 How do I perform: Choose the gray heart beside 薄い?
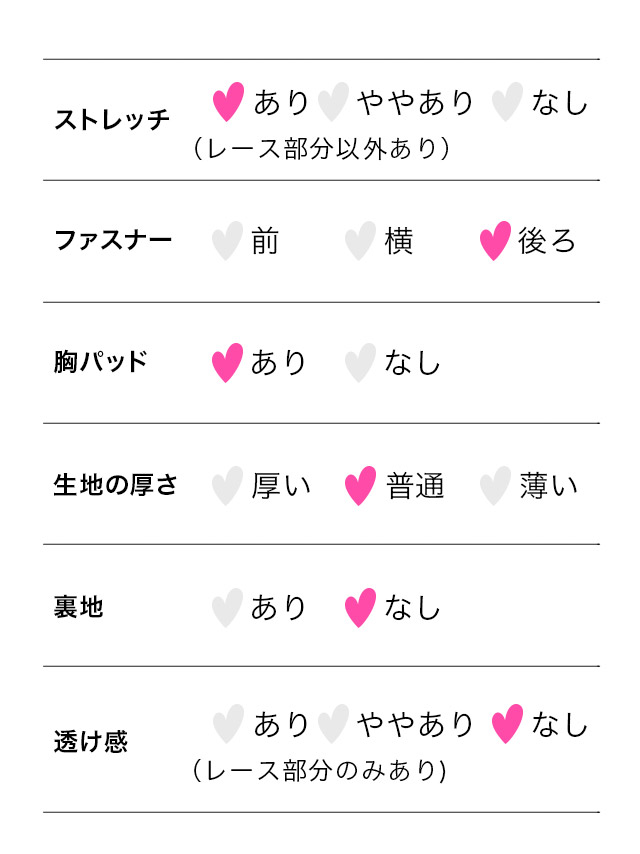[495, 486]
